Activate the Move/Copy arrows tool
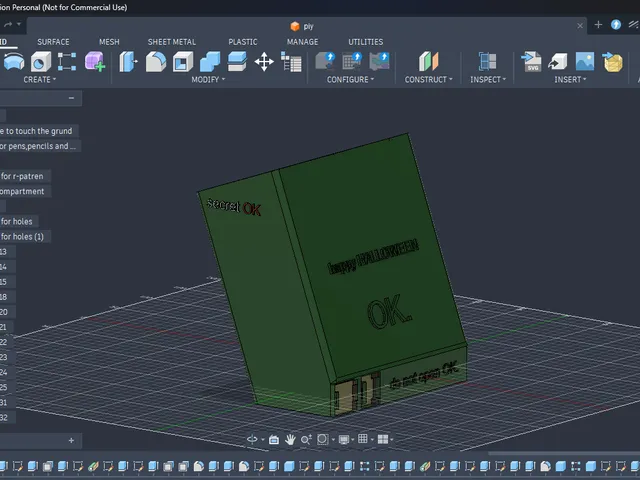The width and height of the screenshot is (640, 480). pos(264,62)
